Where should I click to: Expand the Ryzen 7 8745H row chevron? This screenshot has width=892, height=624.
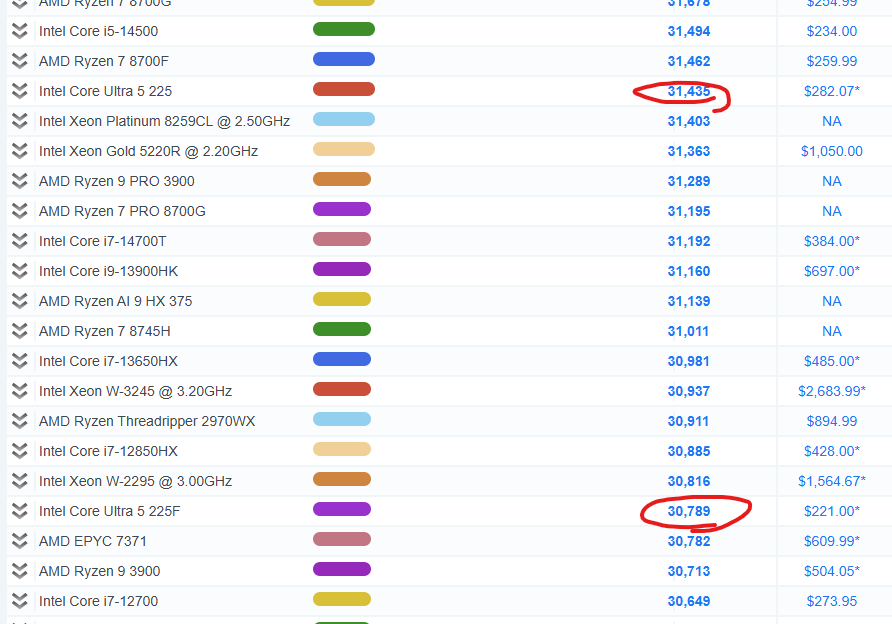click(19, 331)
